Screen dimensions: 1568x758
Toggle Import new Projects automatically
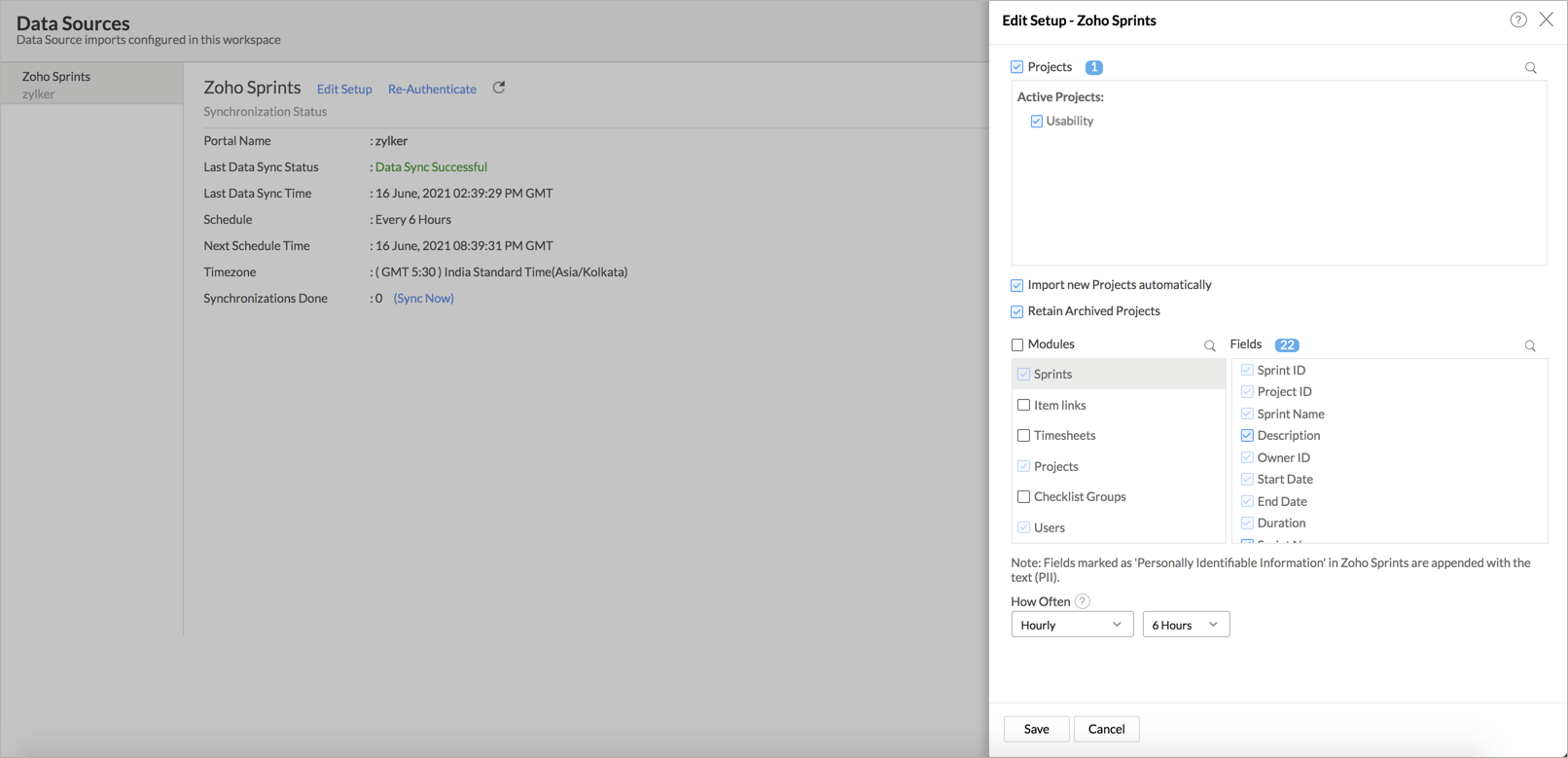pos(1016,285)
